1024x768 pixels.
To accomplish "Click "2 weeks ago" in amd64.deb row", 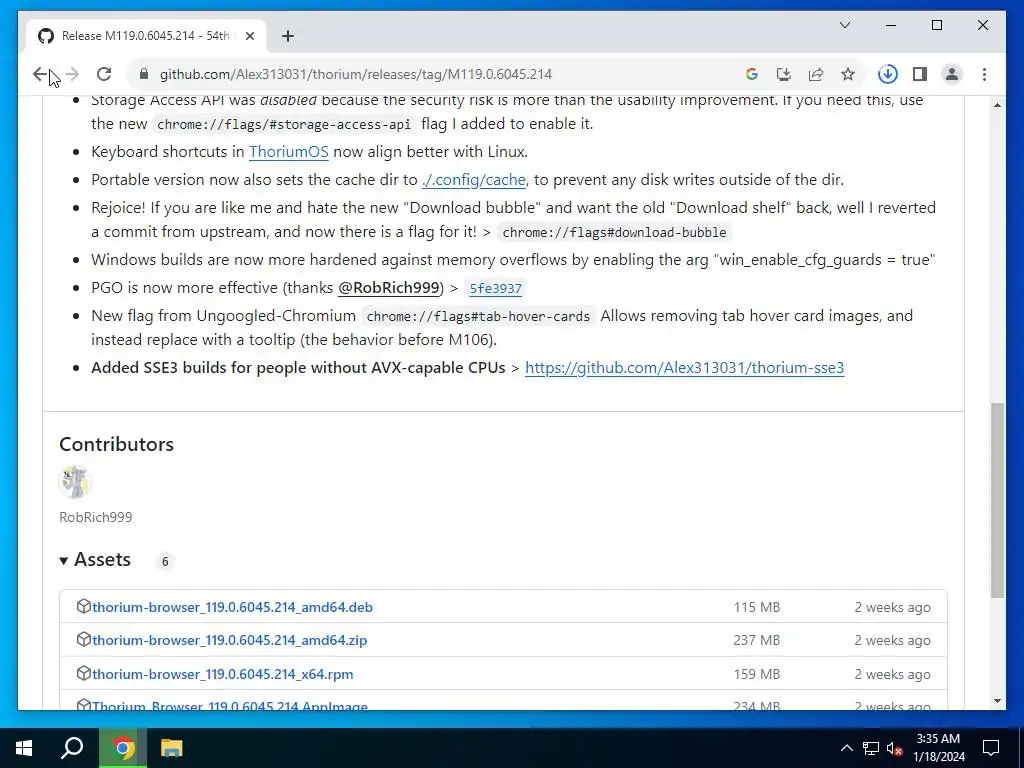I will (x=892, y=607).
